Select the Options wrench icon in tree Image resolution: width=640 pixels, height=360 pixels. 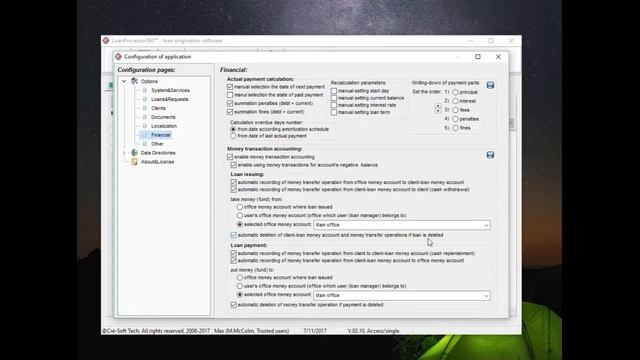[x=134, y=81]
